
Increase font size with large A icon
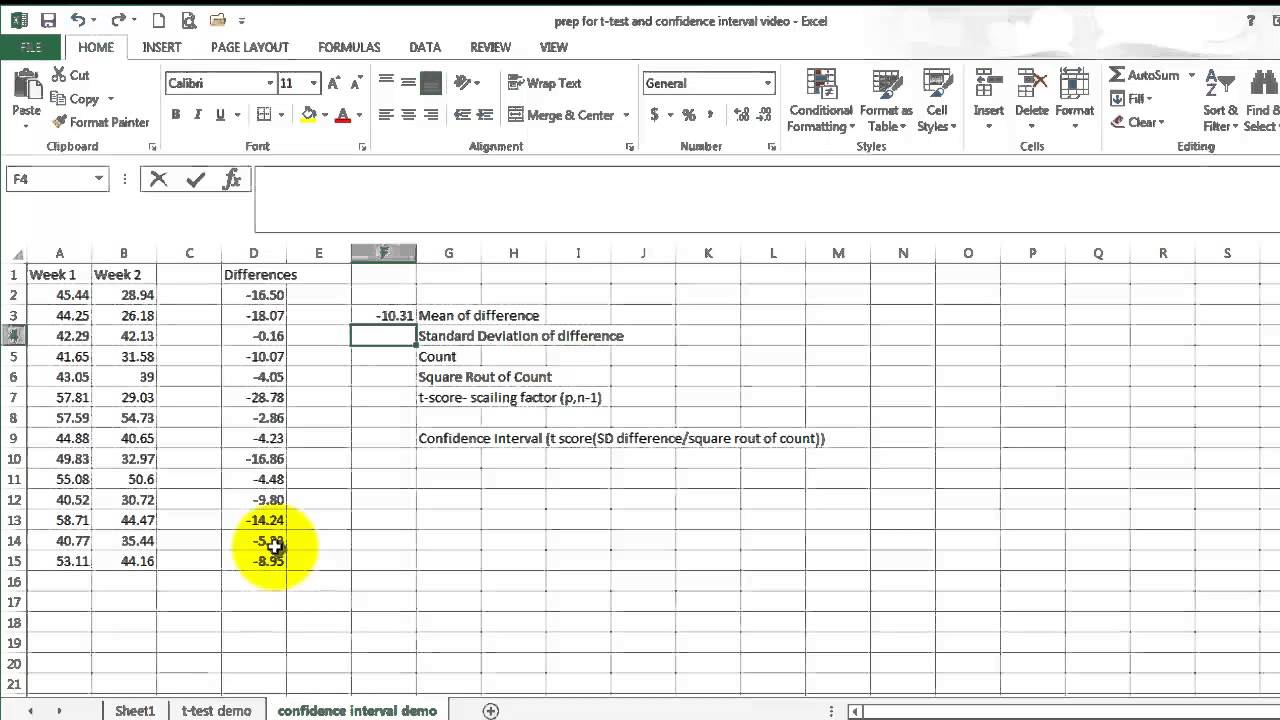click(335, 83)
